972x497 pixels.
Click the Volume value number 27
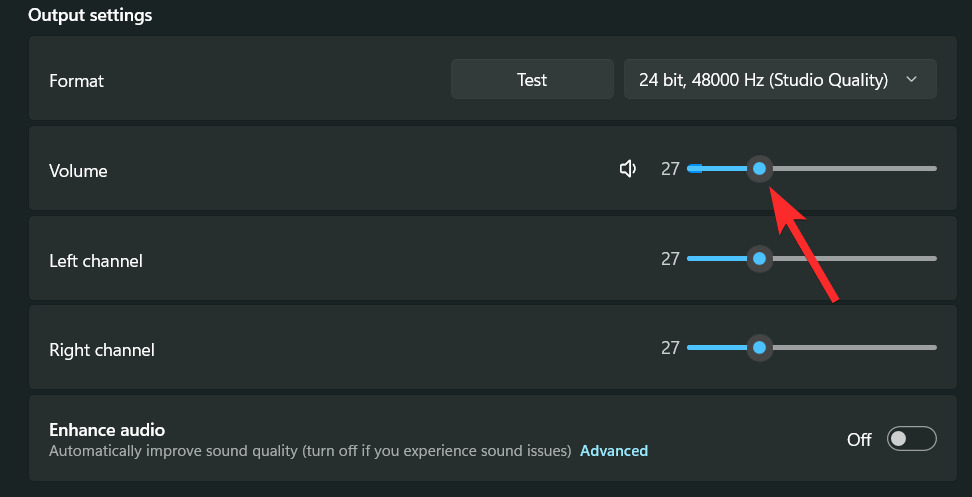670,169
